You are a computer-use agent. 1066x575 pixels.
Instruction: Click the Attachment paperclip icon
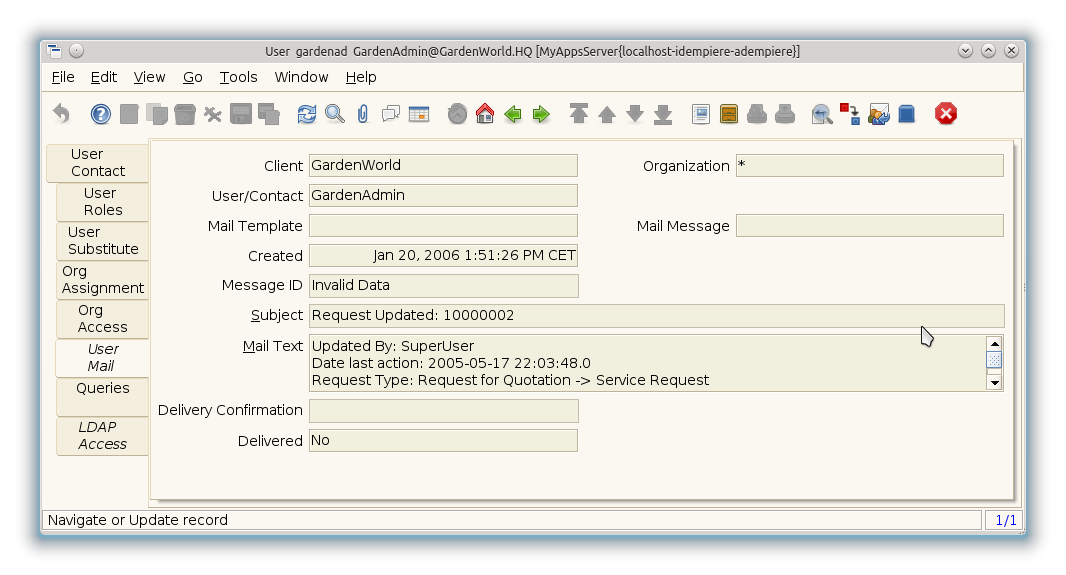362,114
